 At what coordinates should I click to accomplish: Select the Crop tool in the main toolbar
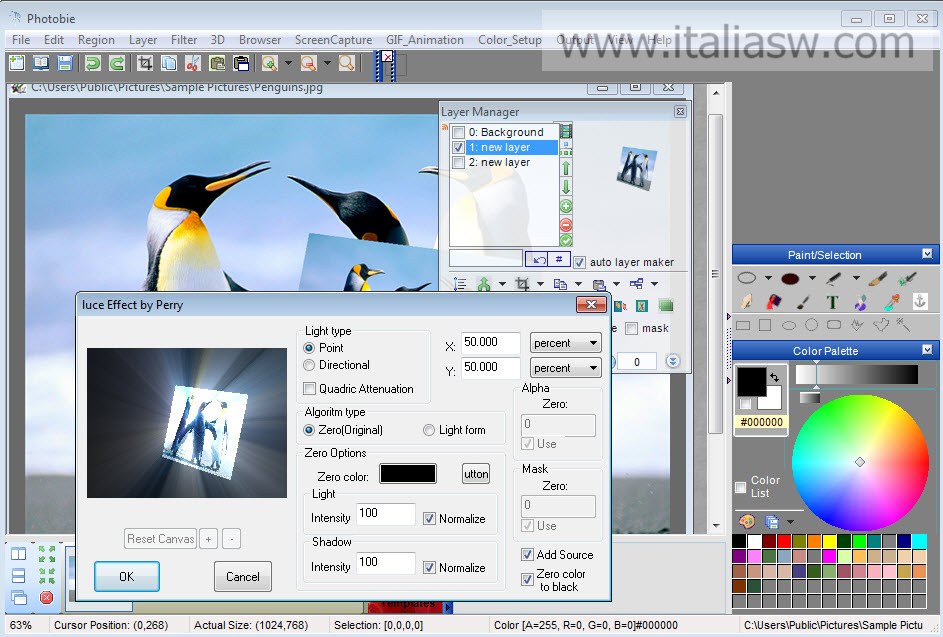(x=145, y=63)
